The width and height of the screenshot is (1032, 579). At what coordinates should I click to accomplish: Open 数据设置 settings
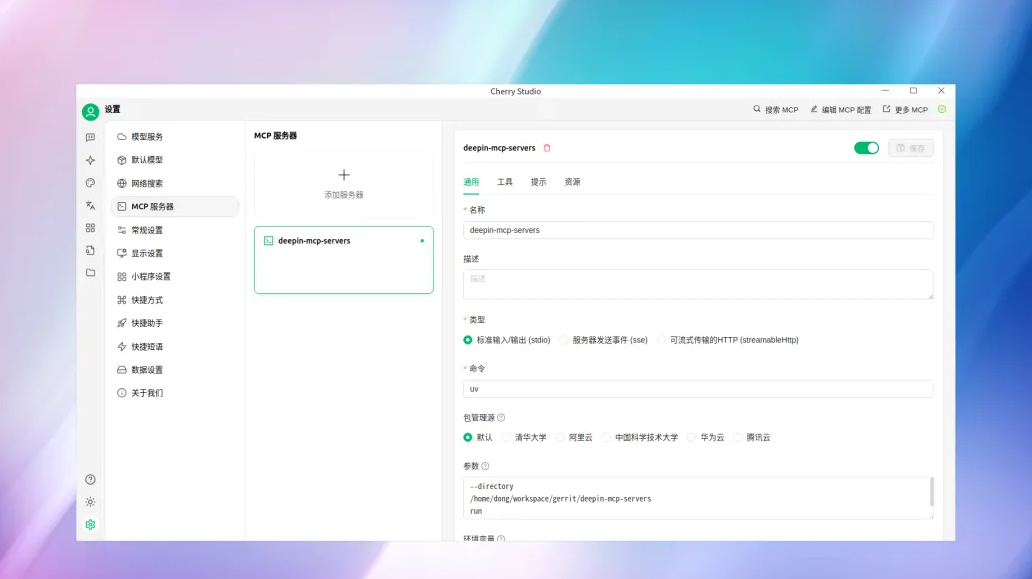(x=174, y=370)
